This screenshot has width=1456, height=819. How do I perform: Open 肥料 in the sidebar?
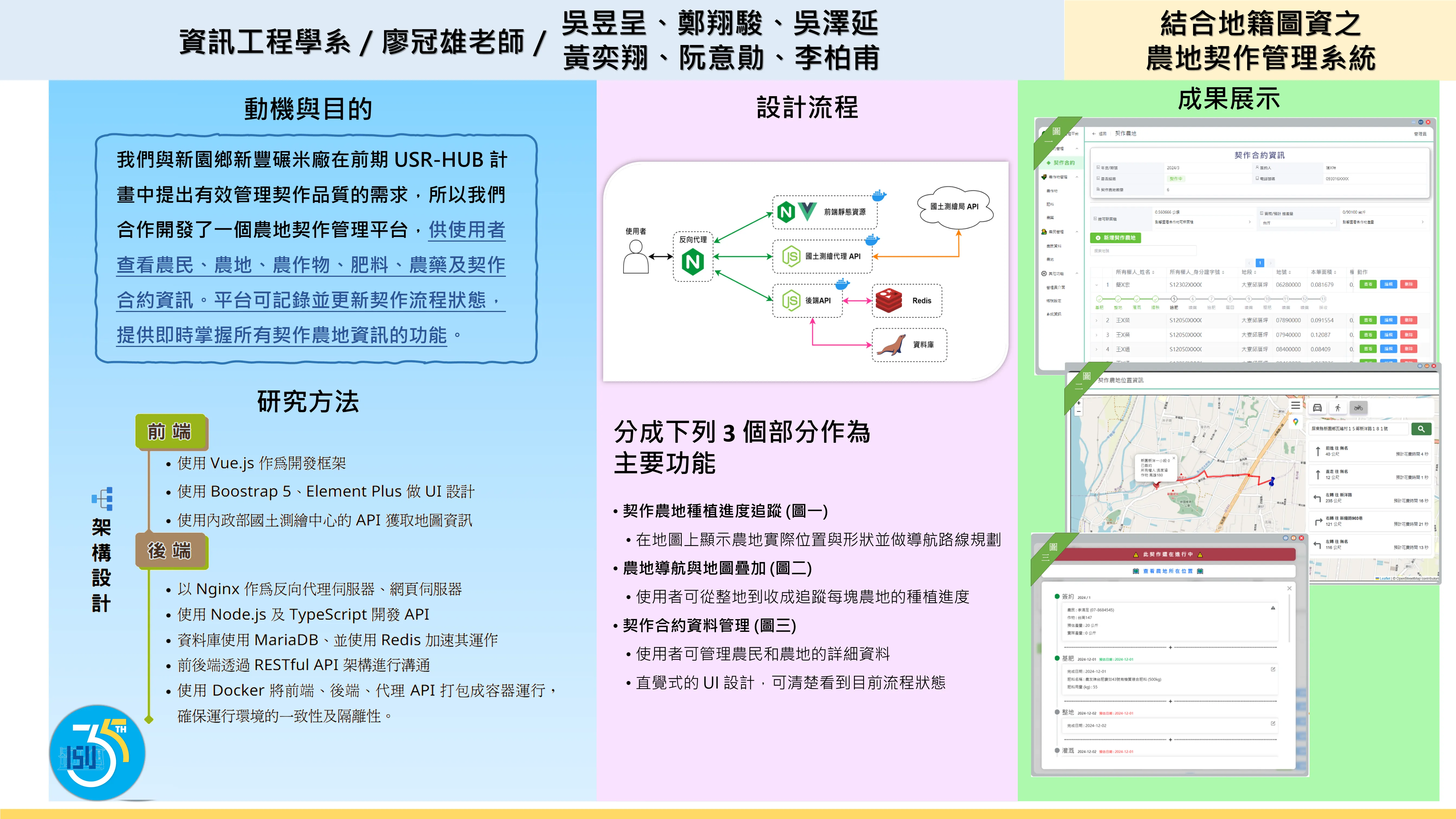coord(1050,204)
